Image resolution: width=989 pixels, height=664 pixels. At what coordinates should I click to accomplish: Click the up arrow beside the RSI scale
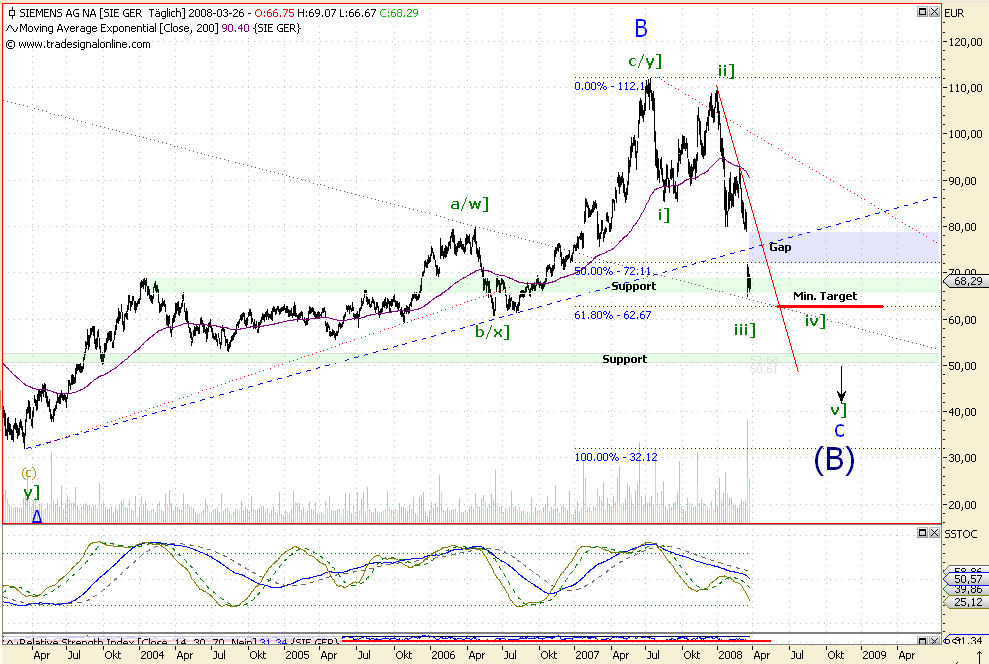coord(980,654)
